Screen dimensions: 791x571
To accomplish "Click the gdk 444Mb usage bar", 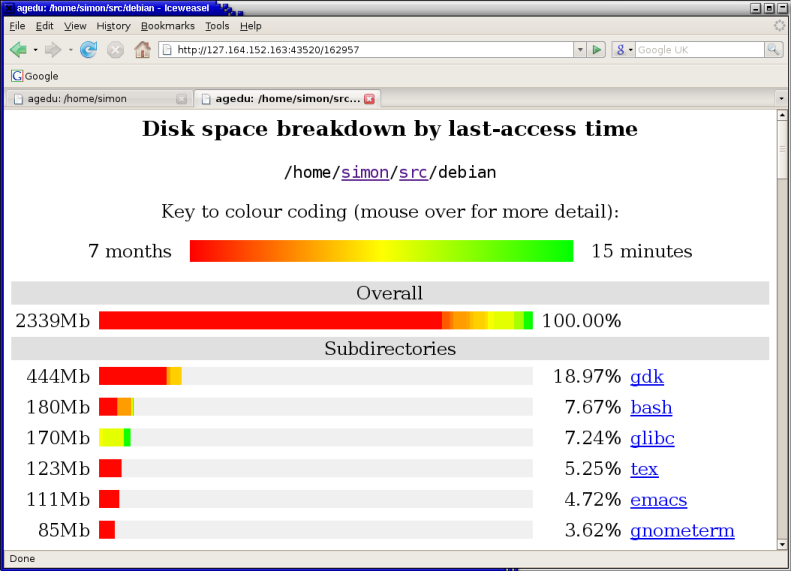I will (140, 376).
